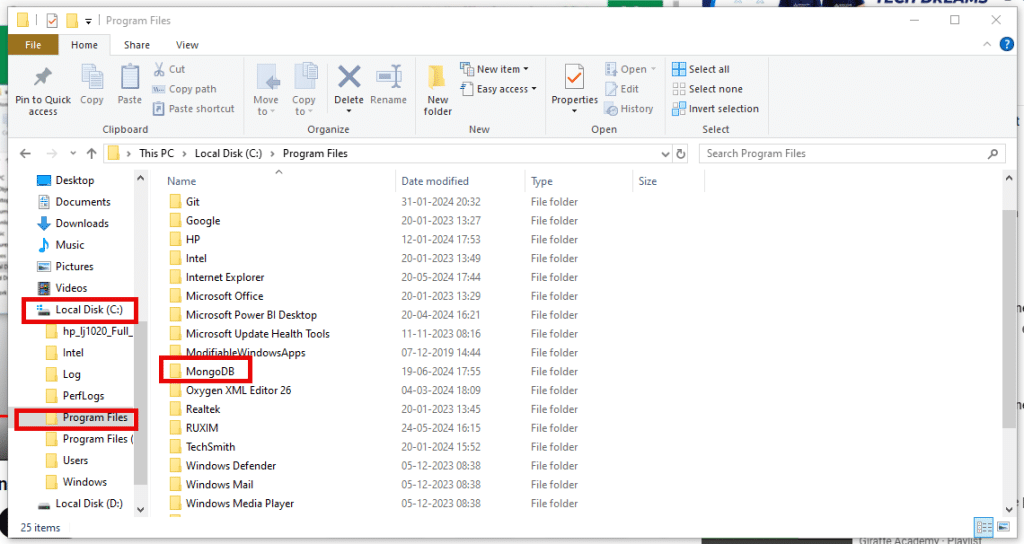
Task: Click Select all in ribbon
Action: pyautogui.click(x=708, y=69)
